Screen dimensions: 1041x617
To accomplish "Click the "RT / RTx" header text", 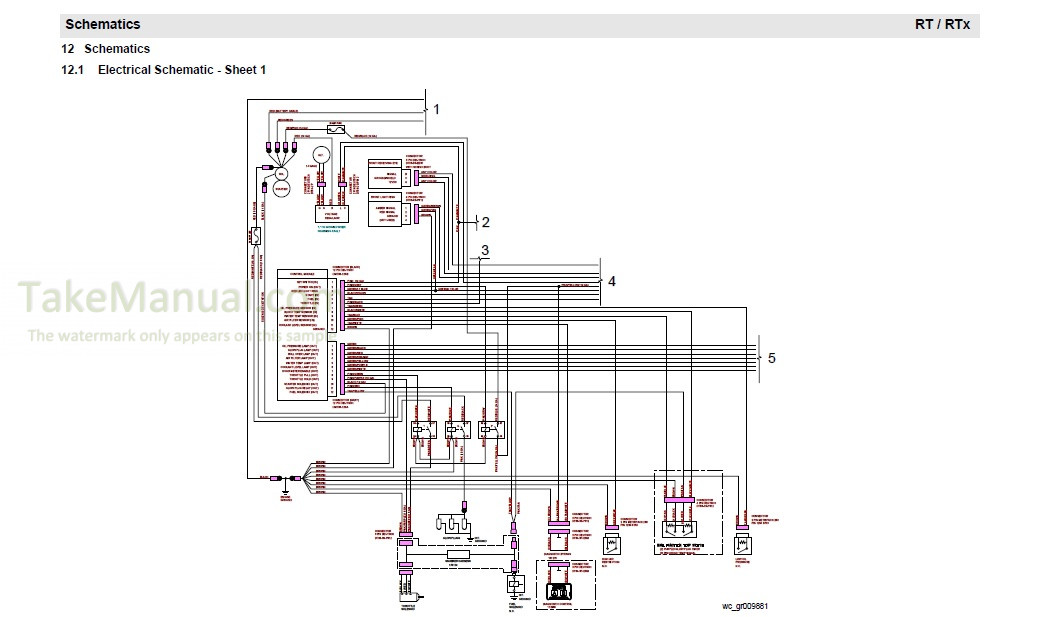I will click(941, 24).
